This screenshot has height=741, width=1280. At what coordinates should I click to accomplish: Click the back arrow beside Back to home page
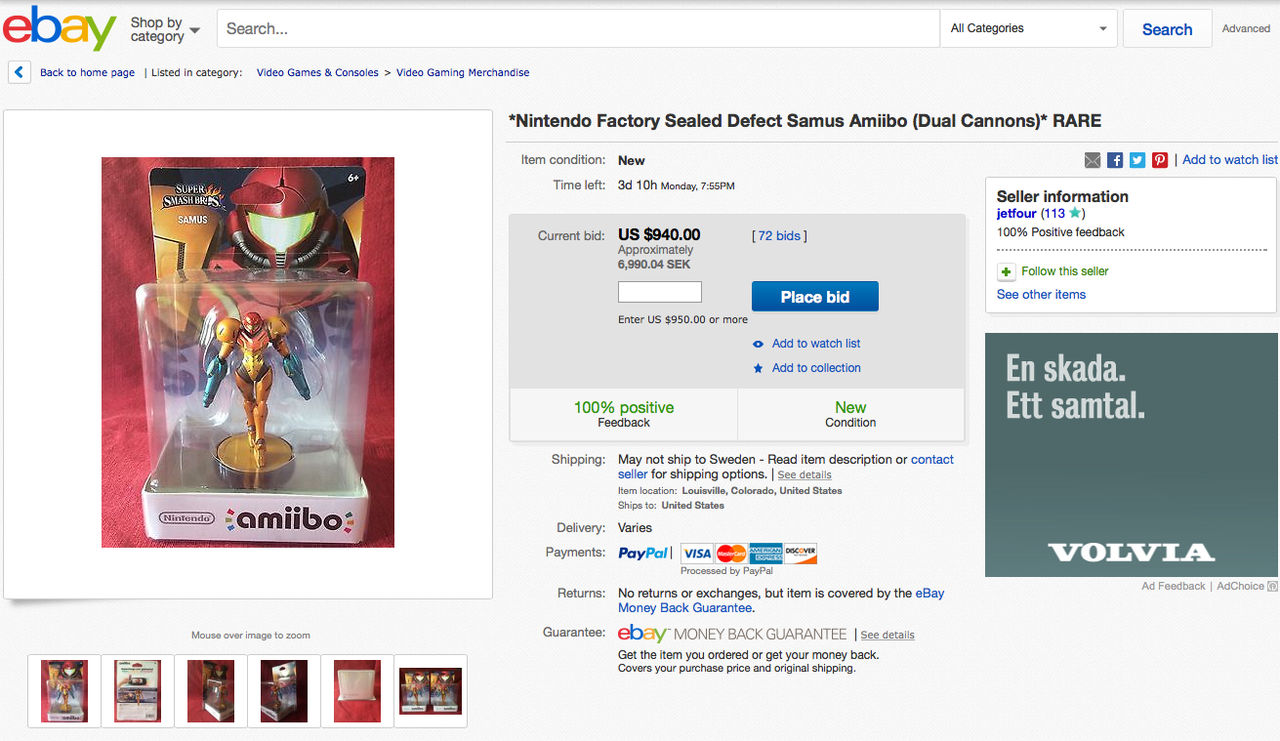point(18,72)
